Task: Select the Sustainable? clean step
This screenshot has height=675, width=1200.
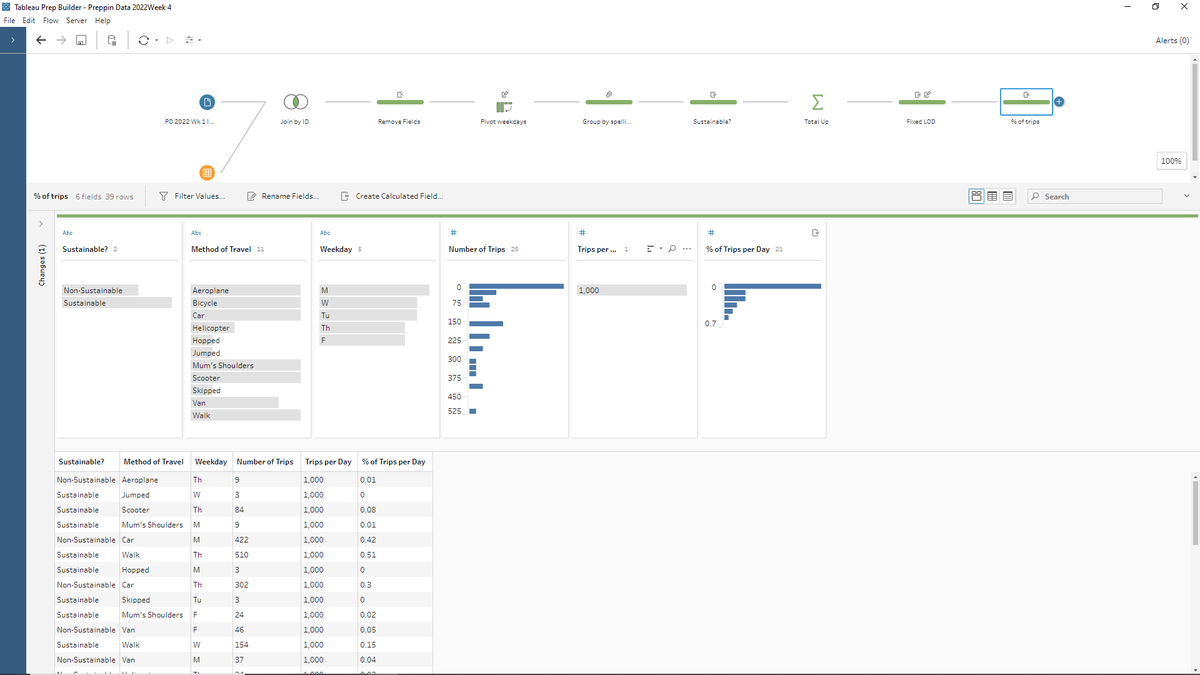Action: [x=713, y=101]
